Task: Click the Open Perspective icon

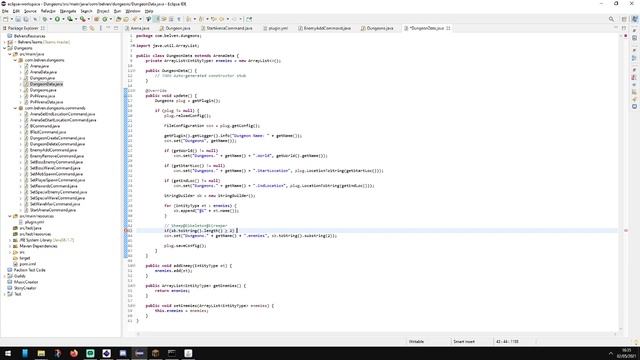Action: [x=624, y=19]
